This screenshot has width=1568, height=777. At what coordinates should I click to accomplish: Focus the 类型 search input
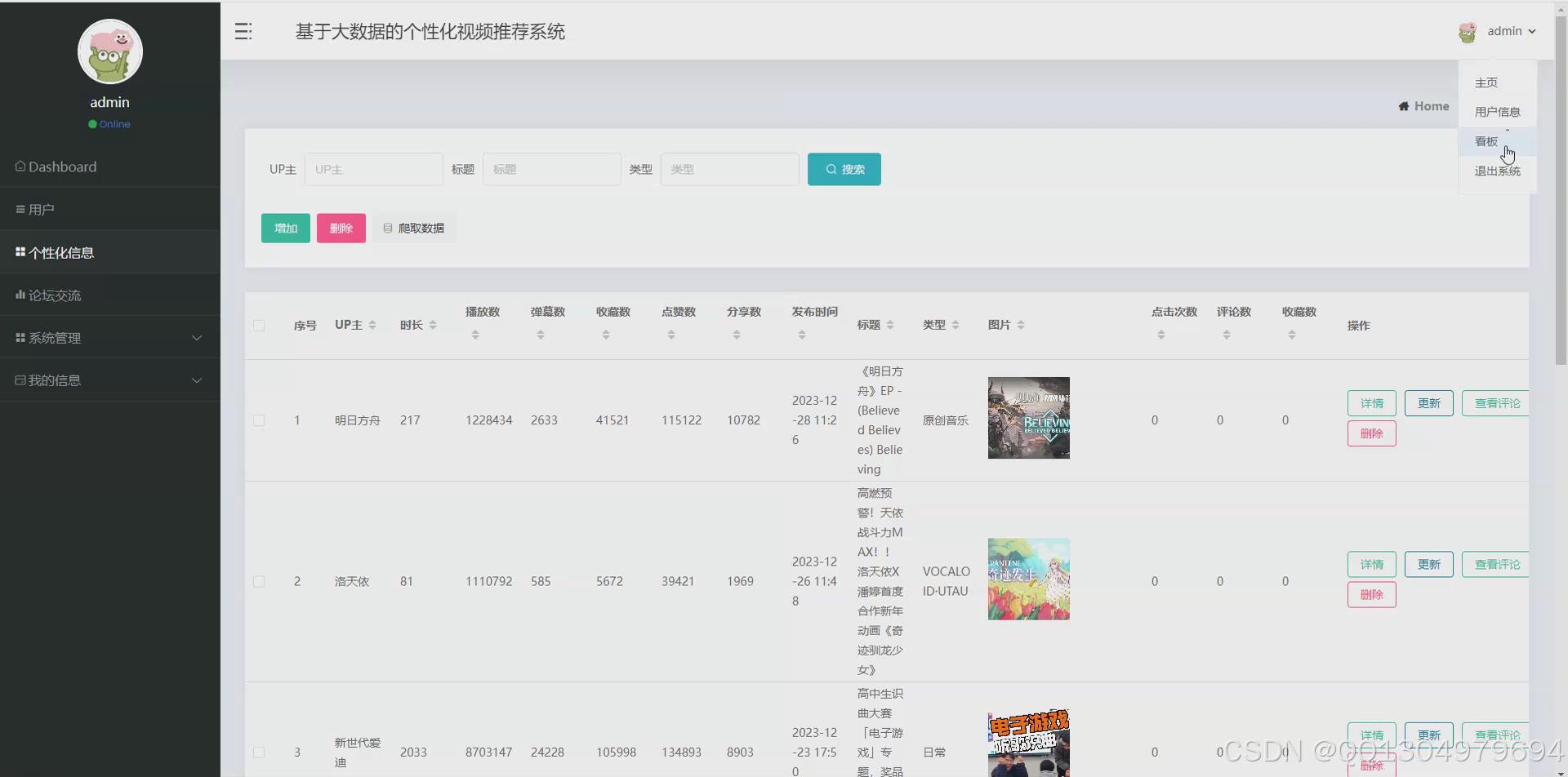click(730, 169)
